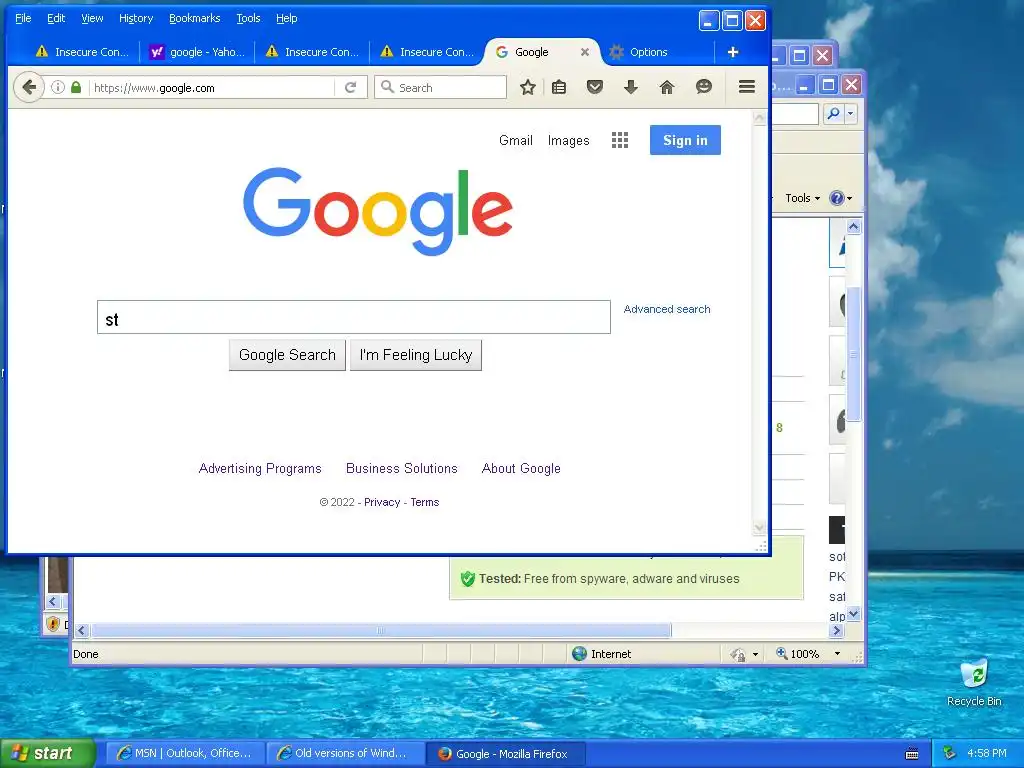Close the Google tab

[x=585, y=52]
